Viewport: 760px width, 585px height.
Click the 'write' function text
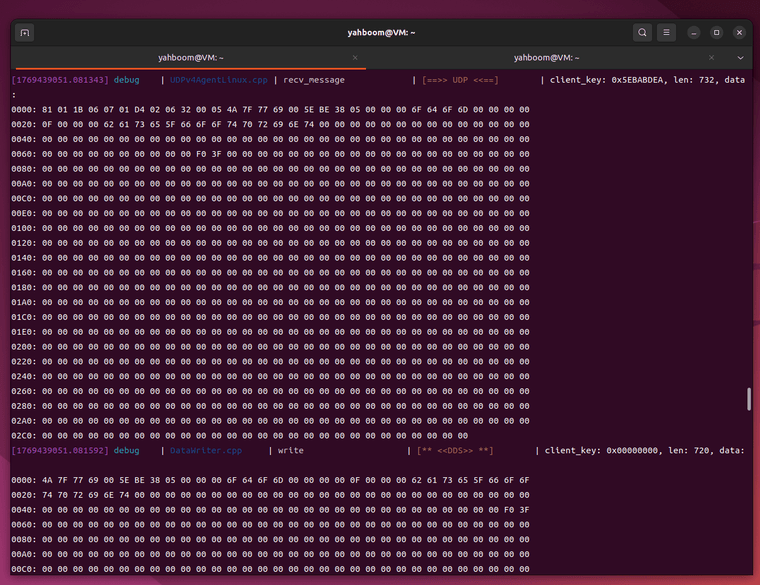[291, 450]
